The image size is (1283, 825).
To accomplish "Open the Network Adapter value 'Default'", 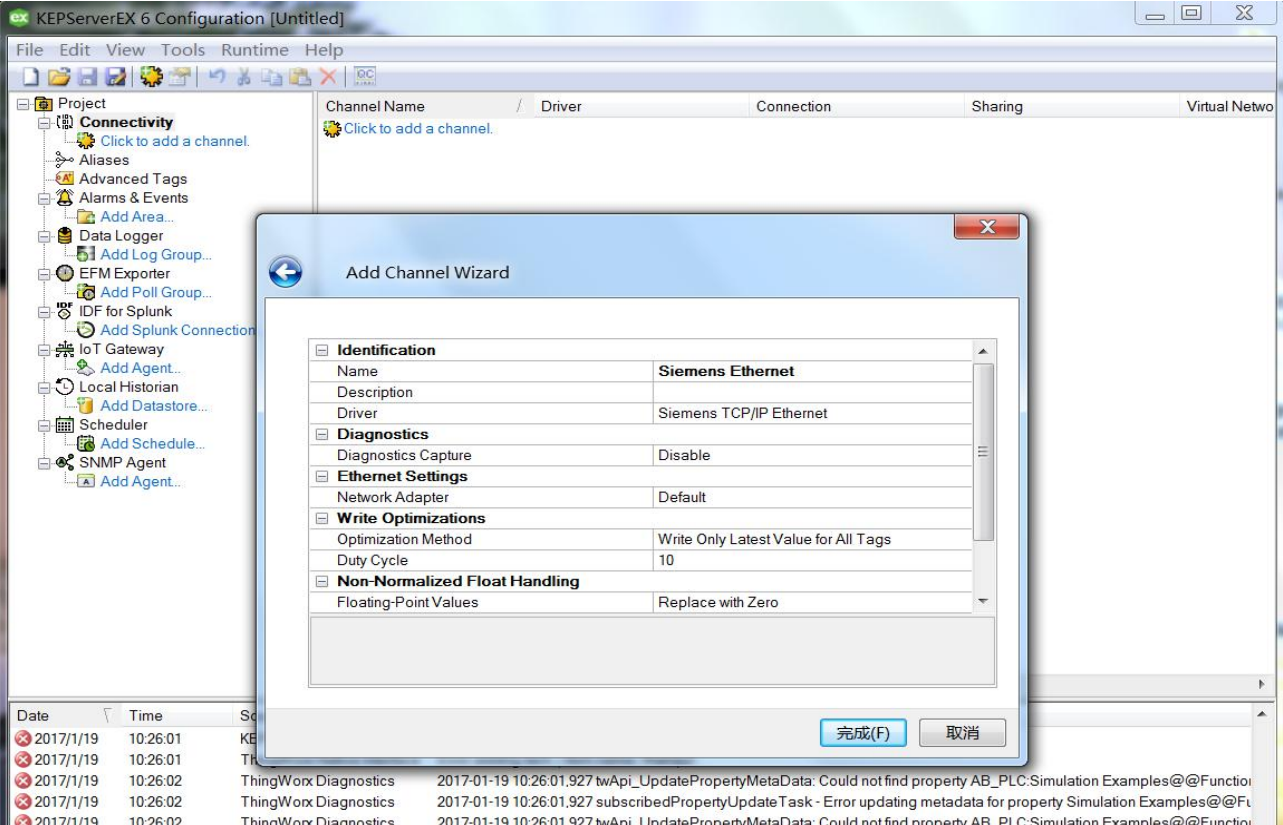I will [812, 497].
